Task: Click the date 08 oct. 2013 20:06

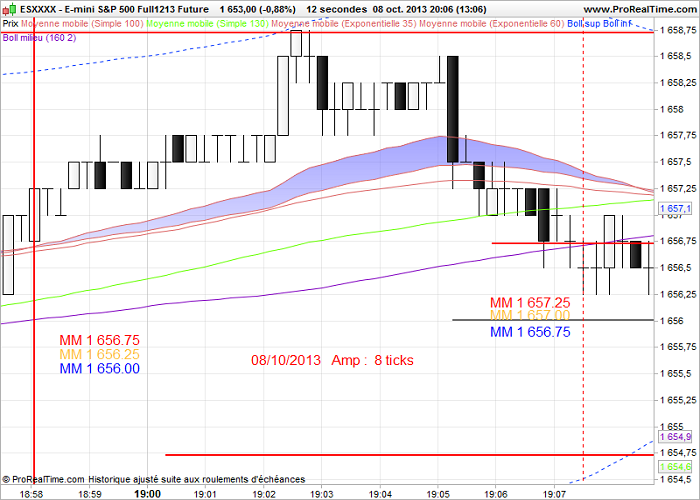Action: [417, 9]
